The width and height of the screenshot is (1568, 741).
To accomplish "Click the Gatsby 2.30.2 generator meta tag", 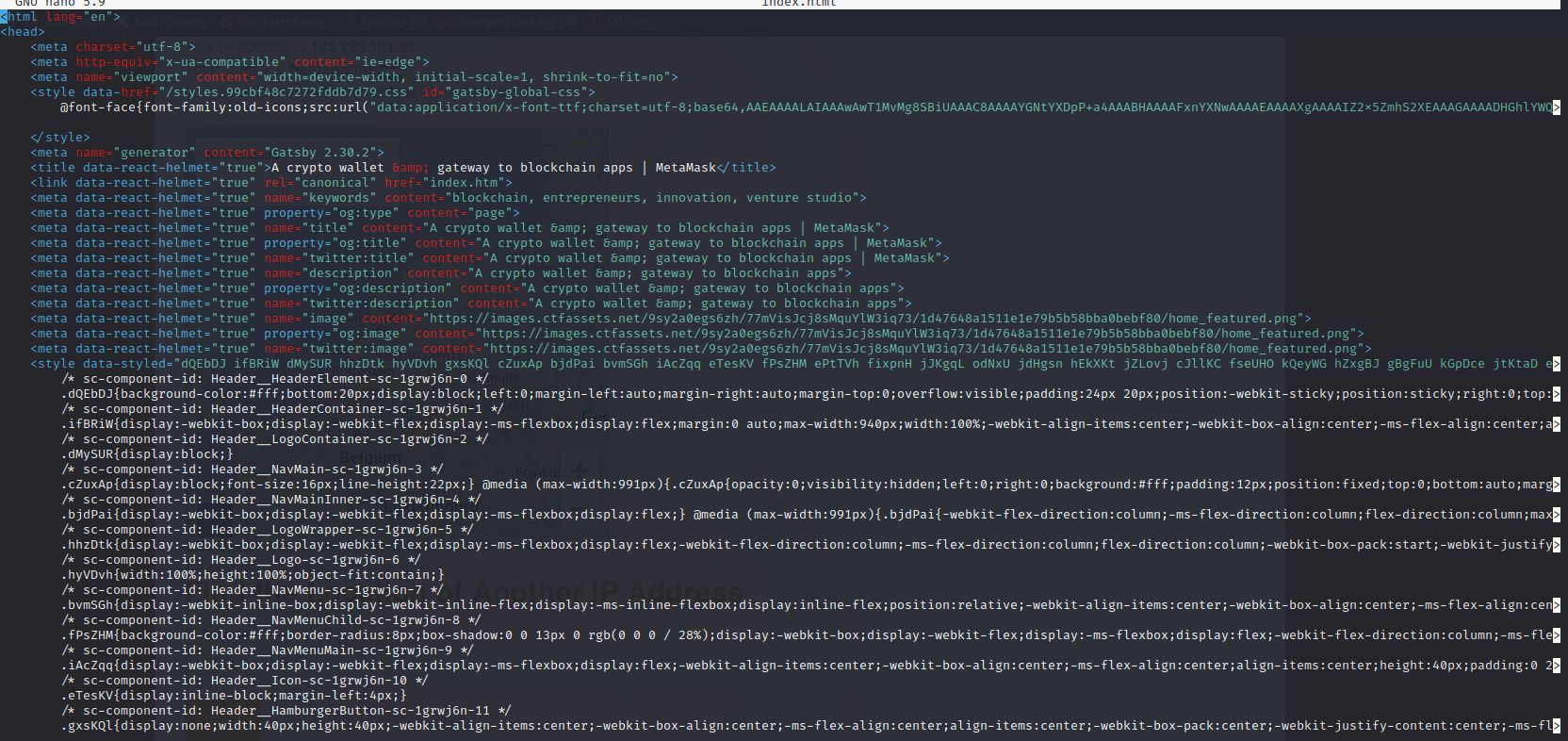I will click(206, 153).
